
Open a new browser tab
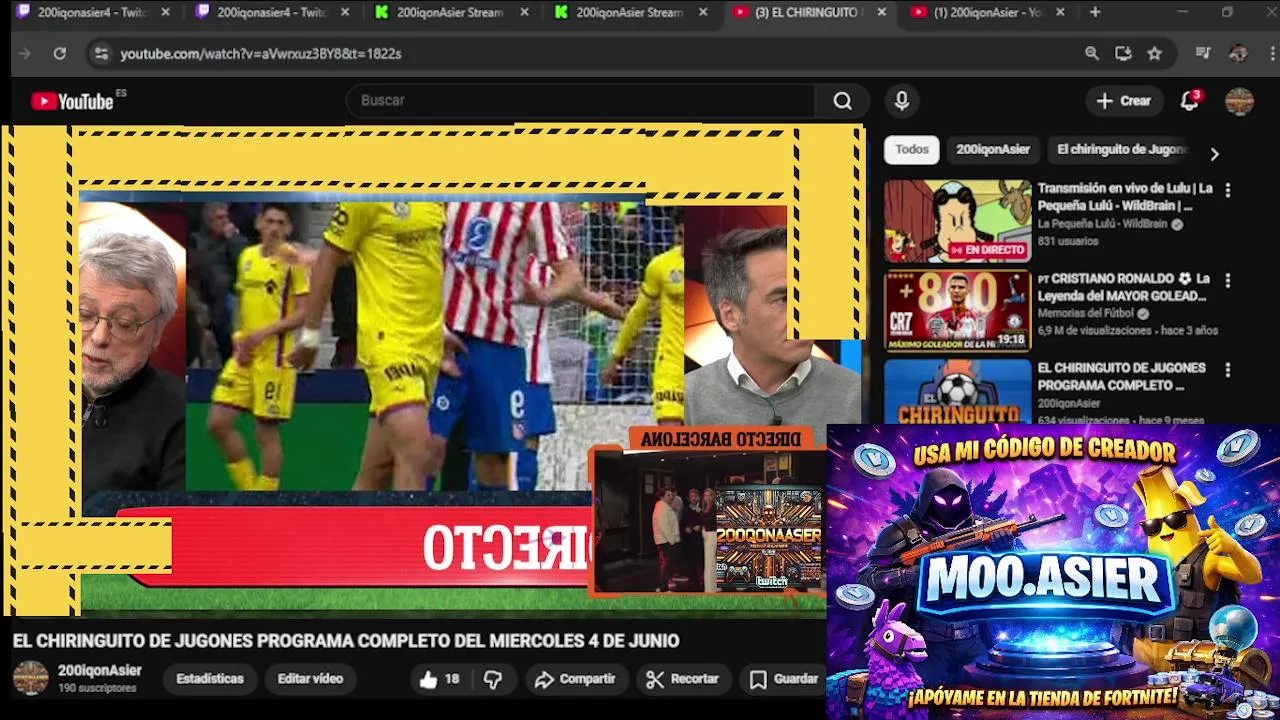click(1095, 12)
